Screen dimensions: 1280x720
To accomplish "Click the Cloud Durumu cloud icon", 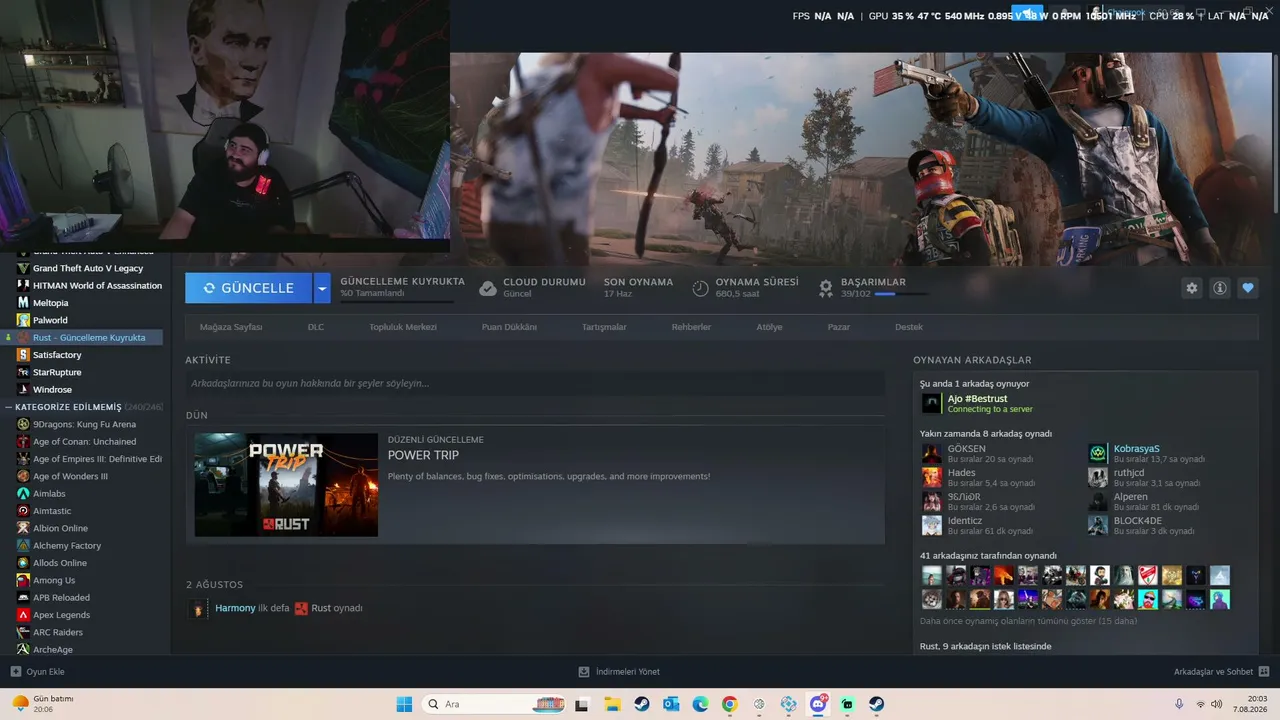I will click(x=488, y=288).
